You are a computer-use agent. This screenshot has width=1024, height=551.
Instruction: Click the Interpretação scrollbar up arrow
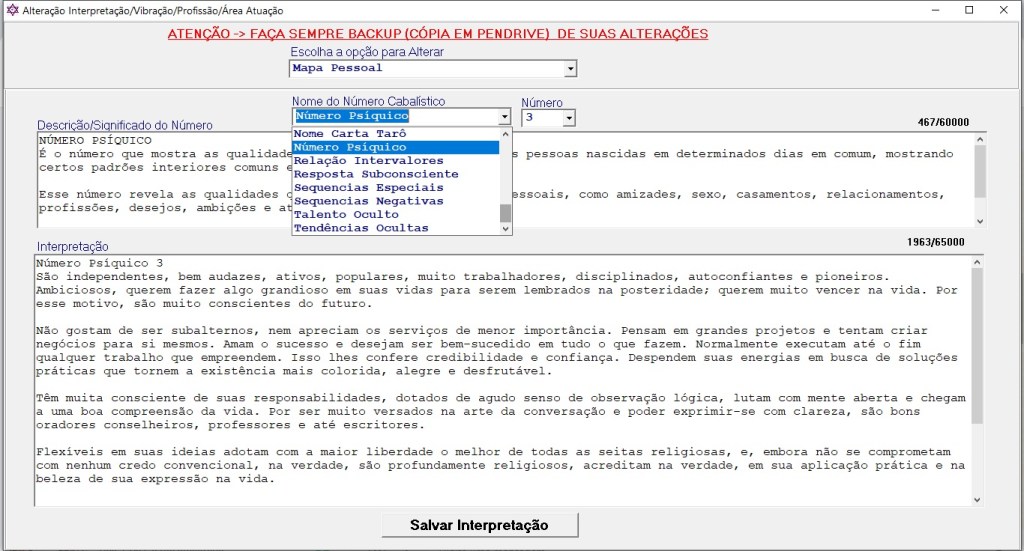978,263
